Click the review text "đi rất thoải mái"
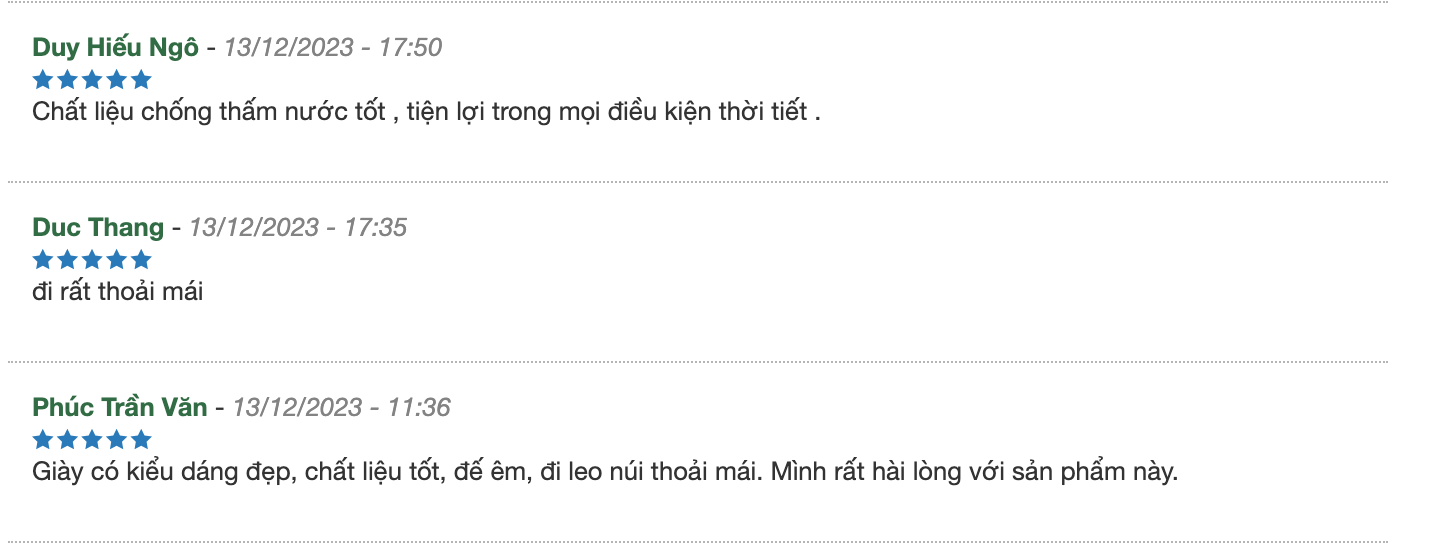Screen dimensions: 1430x544 118,292
